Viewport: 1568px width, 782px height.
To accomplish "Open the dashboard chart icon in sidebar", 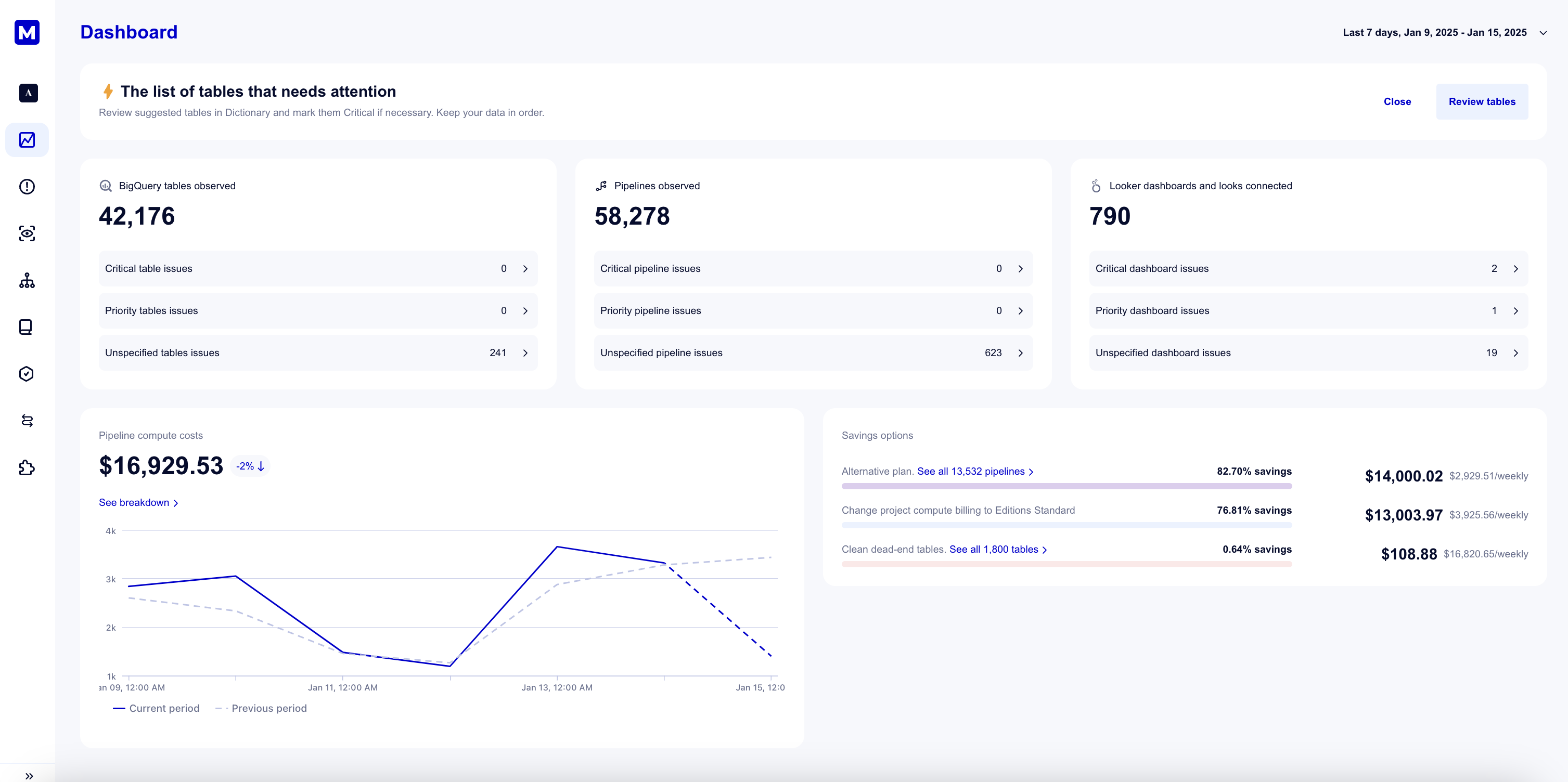I will (x=27, y=140).
